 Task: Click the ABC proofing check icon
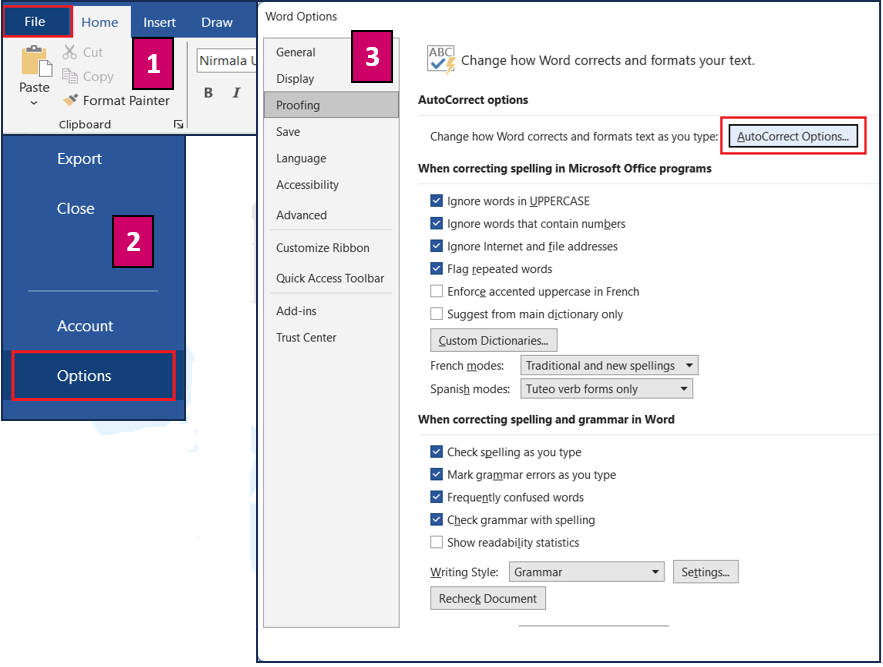441,60
